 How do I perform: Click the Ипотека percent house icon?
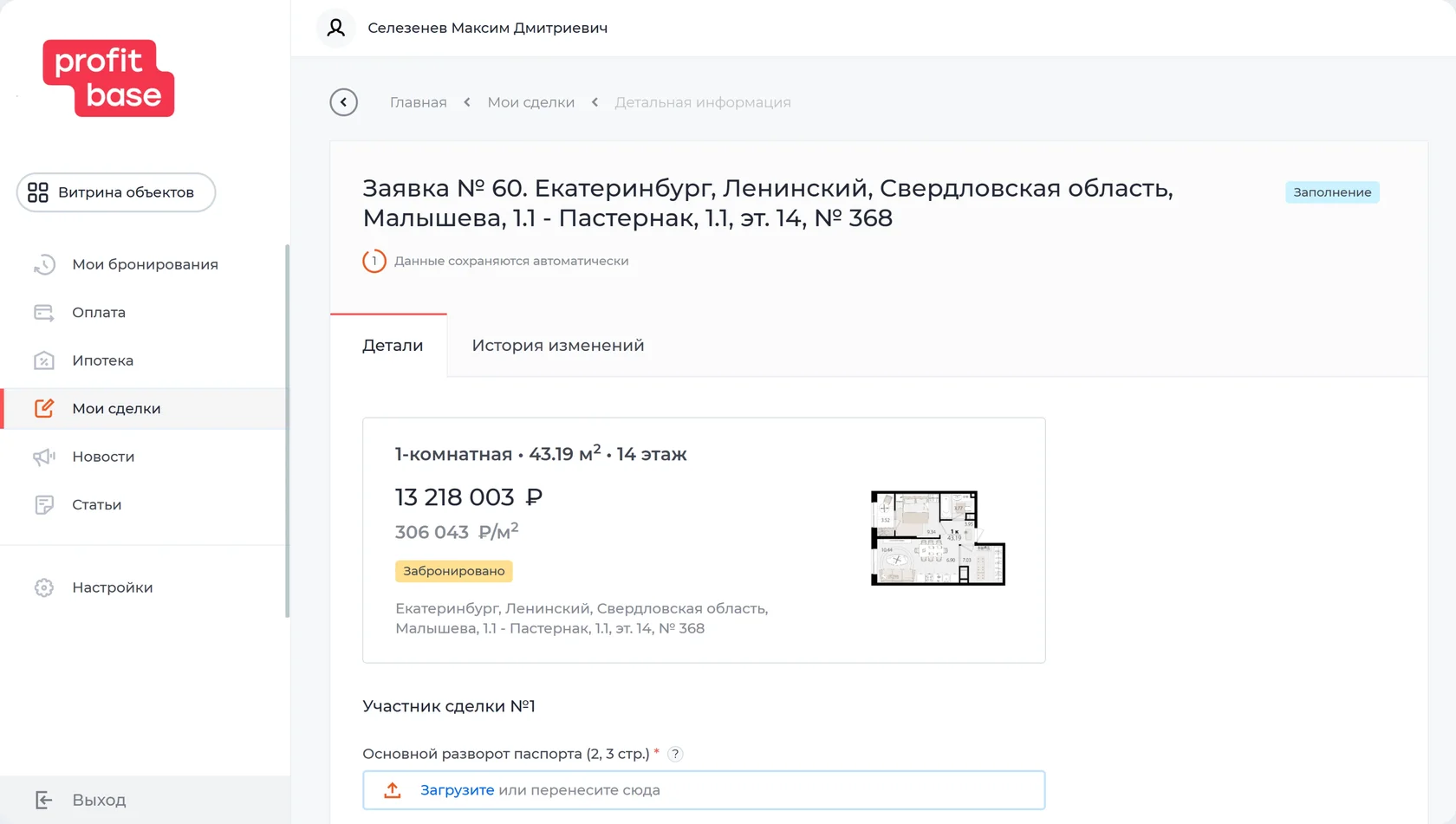(44, 360)
